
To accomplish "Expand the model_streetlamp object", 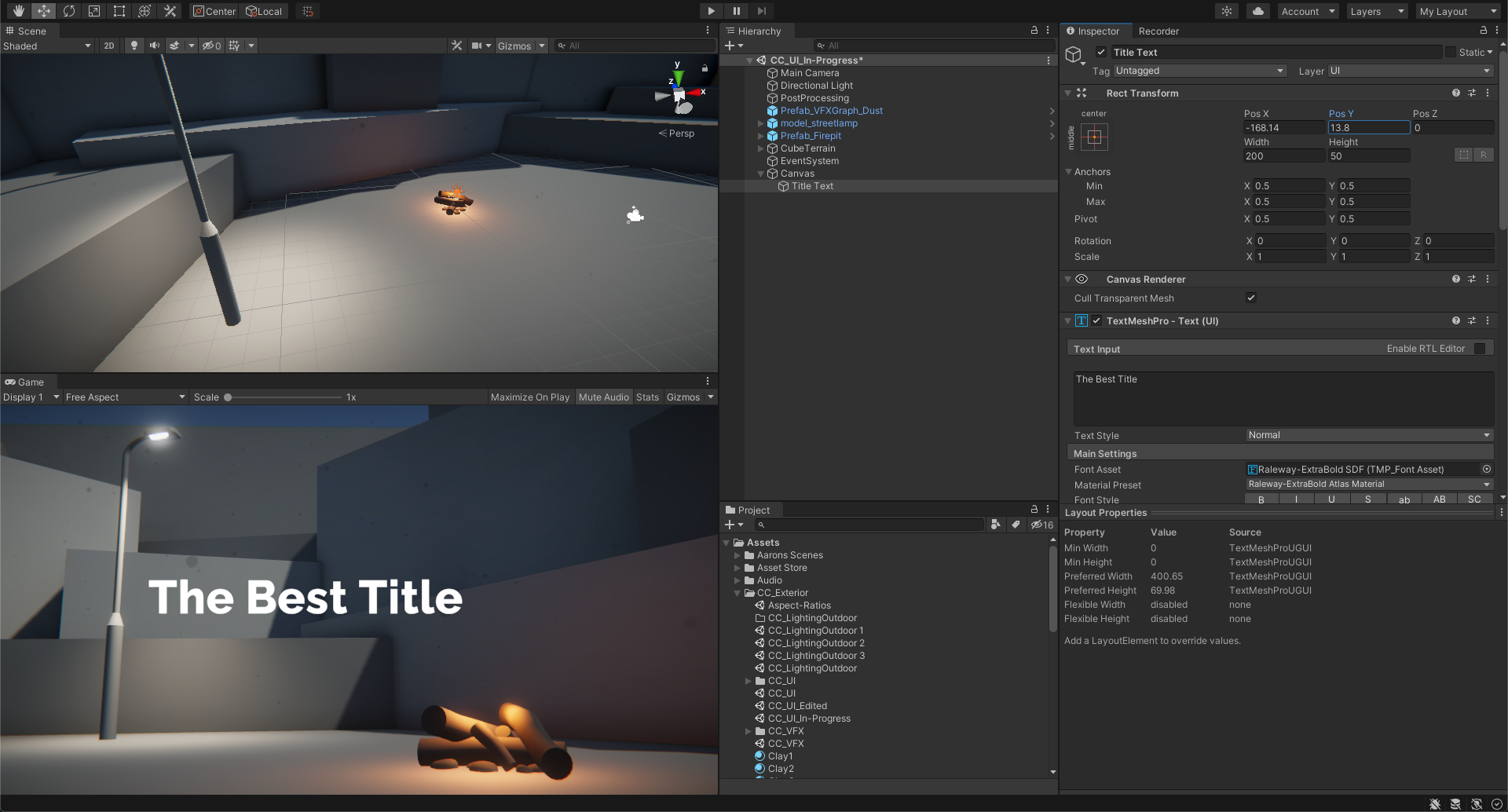I will [760, 123].
